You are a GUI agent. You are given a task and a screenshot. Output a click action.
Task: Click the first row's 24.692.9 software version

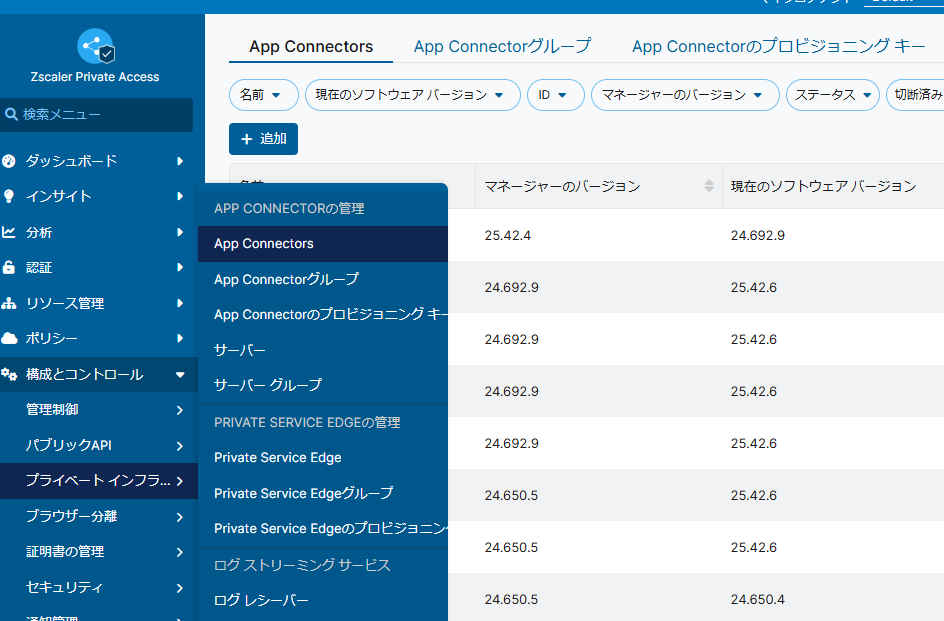(757, 236)
